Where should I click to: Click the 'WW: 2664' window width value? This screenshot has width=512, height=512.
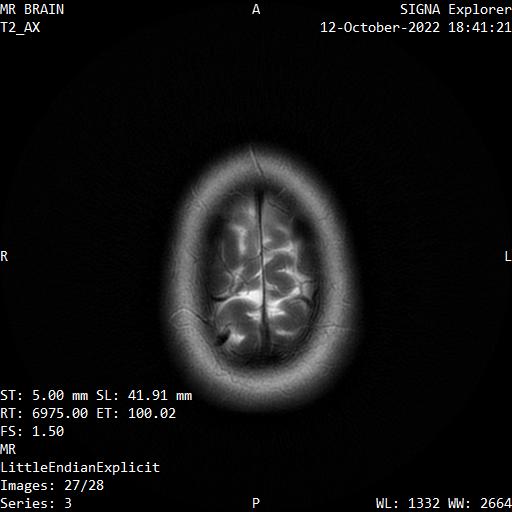pos(480,503)
